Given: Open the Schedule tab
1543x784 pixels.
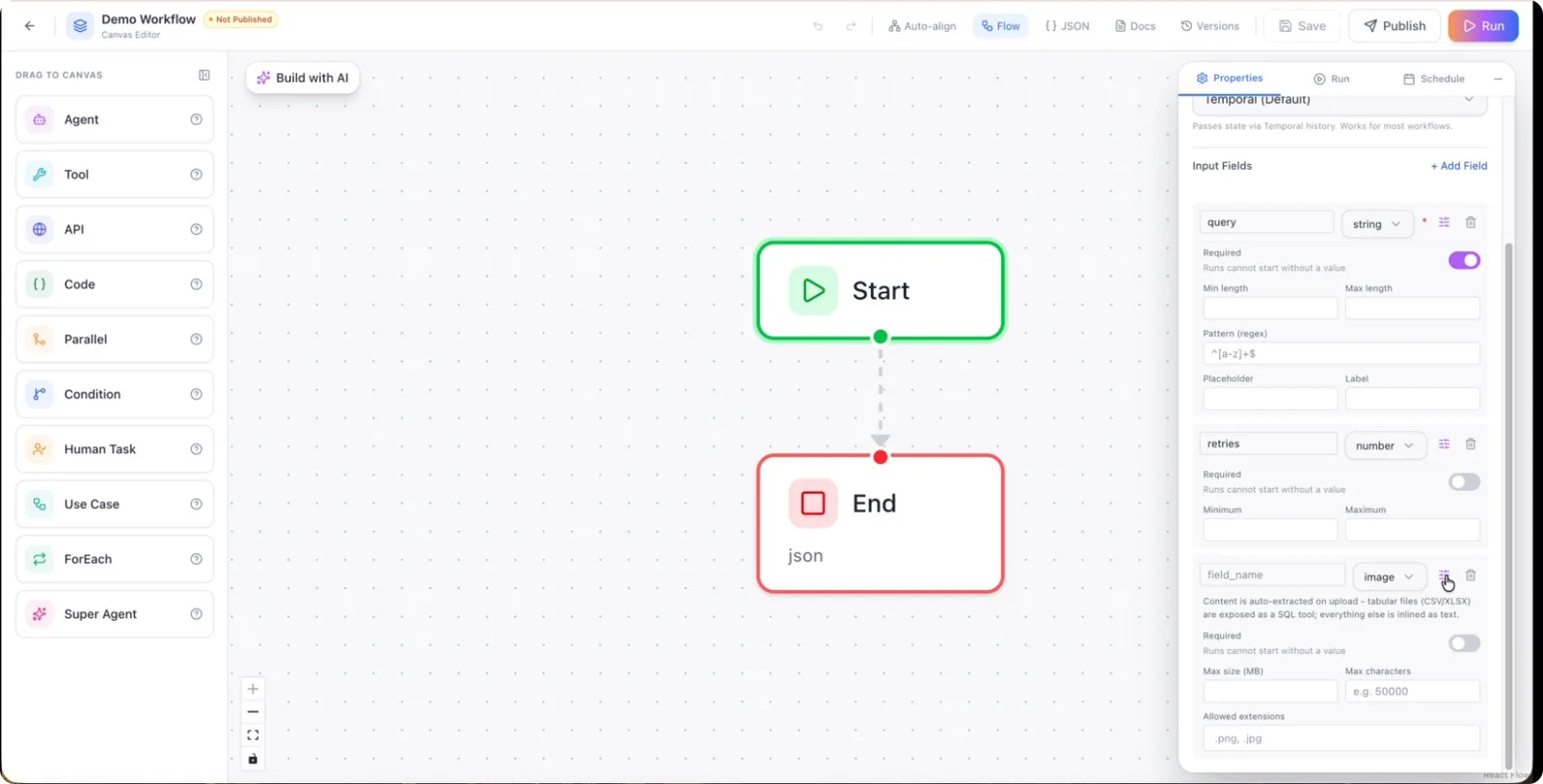Looking at the screenshot, I should (1434, 79).
